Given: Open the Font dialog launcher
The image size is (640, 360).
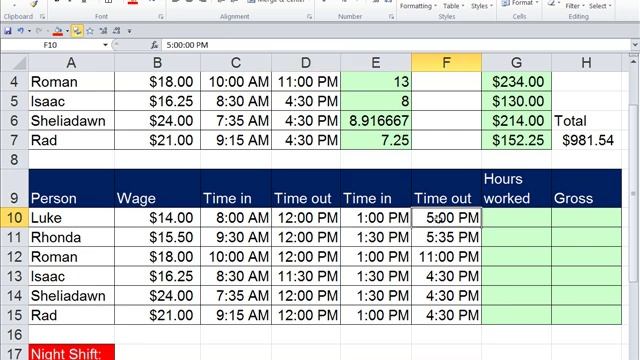Looking at the screenshot, I should [x=161, y=17].
